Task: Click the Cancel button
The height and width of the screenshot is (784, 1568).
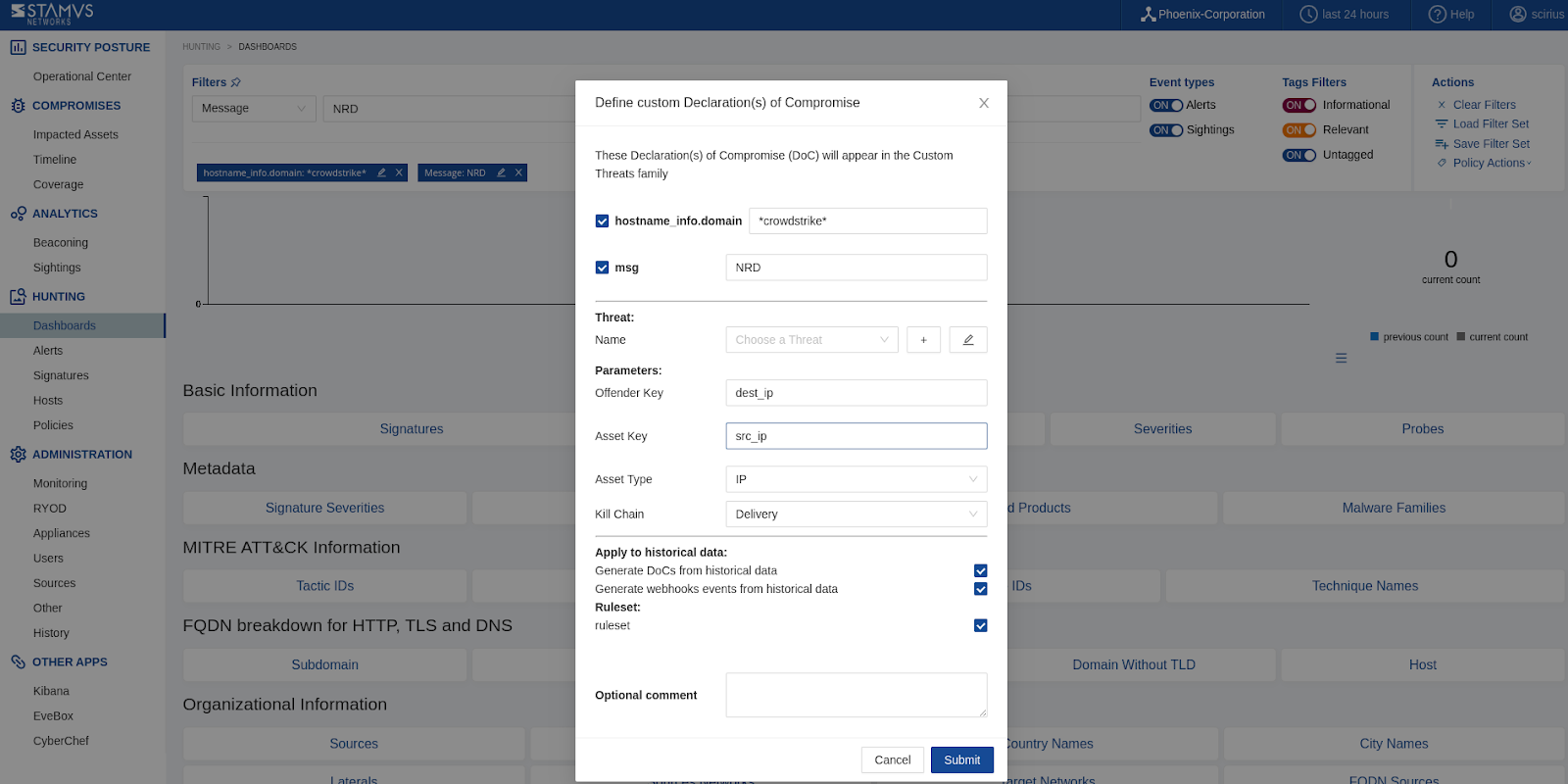Action: click(x=893, y=760)
